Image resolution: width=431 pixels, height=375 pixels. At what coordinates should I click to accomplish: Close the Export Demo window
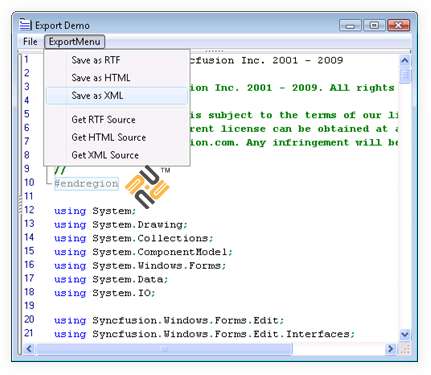tap(398, 26)
